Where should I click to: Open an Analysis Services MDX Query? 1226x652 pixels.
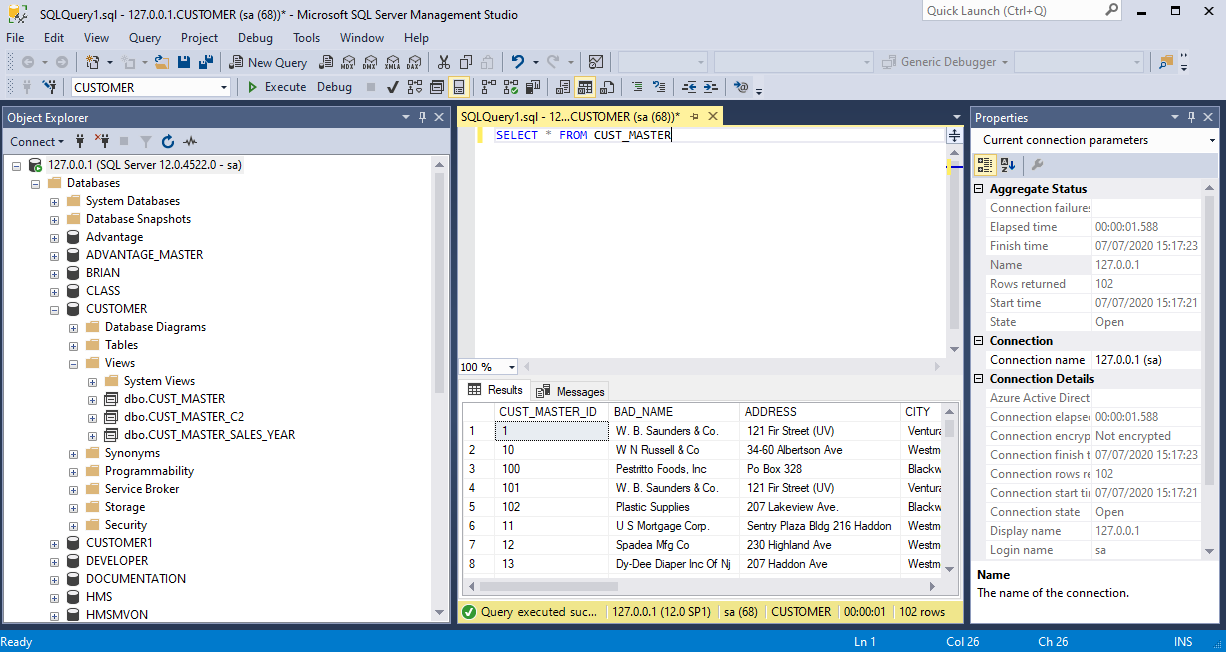(347, 62)
